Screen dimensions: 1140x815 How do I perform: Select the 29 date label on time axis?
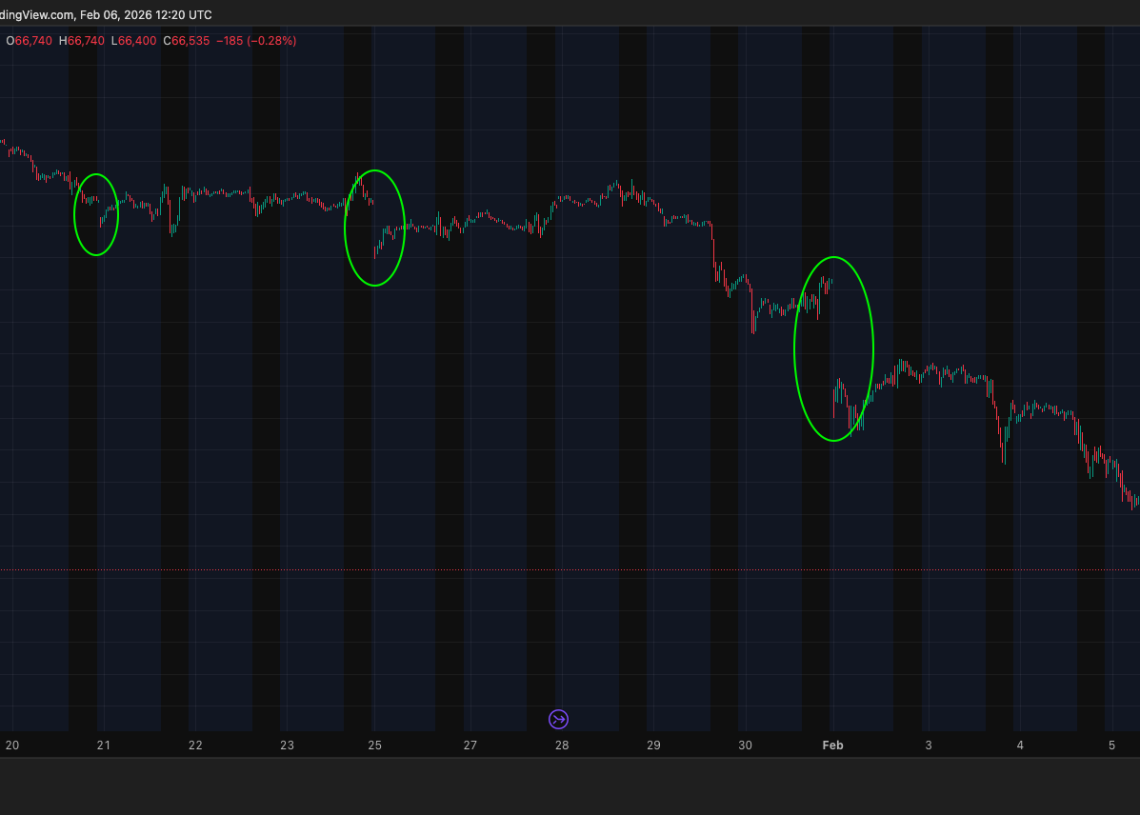pos(653,745)
